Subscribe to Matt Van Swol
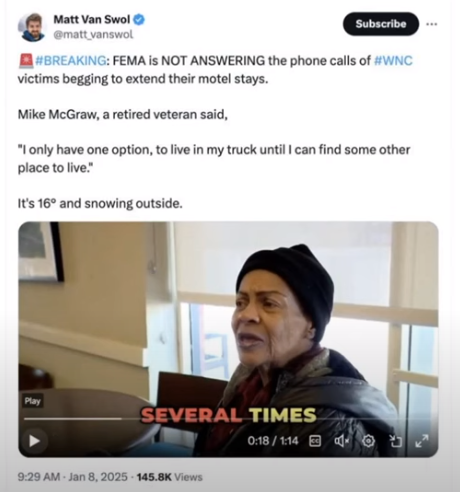This screenshot has width=460, height=492. 381,24
